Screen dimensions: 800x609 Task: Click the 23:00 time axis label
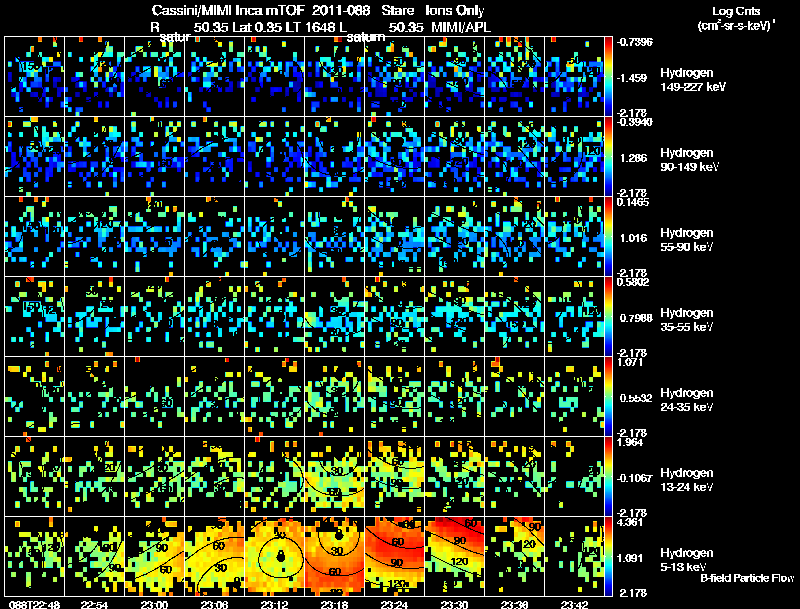(154, 604)
